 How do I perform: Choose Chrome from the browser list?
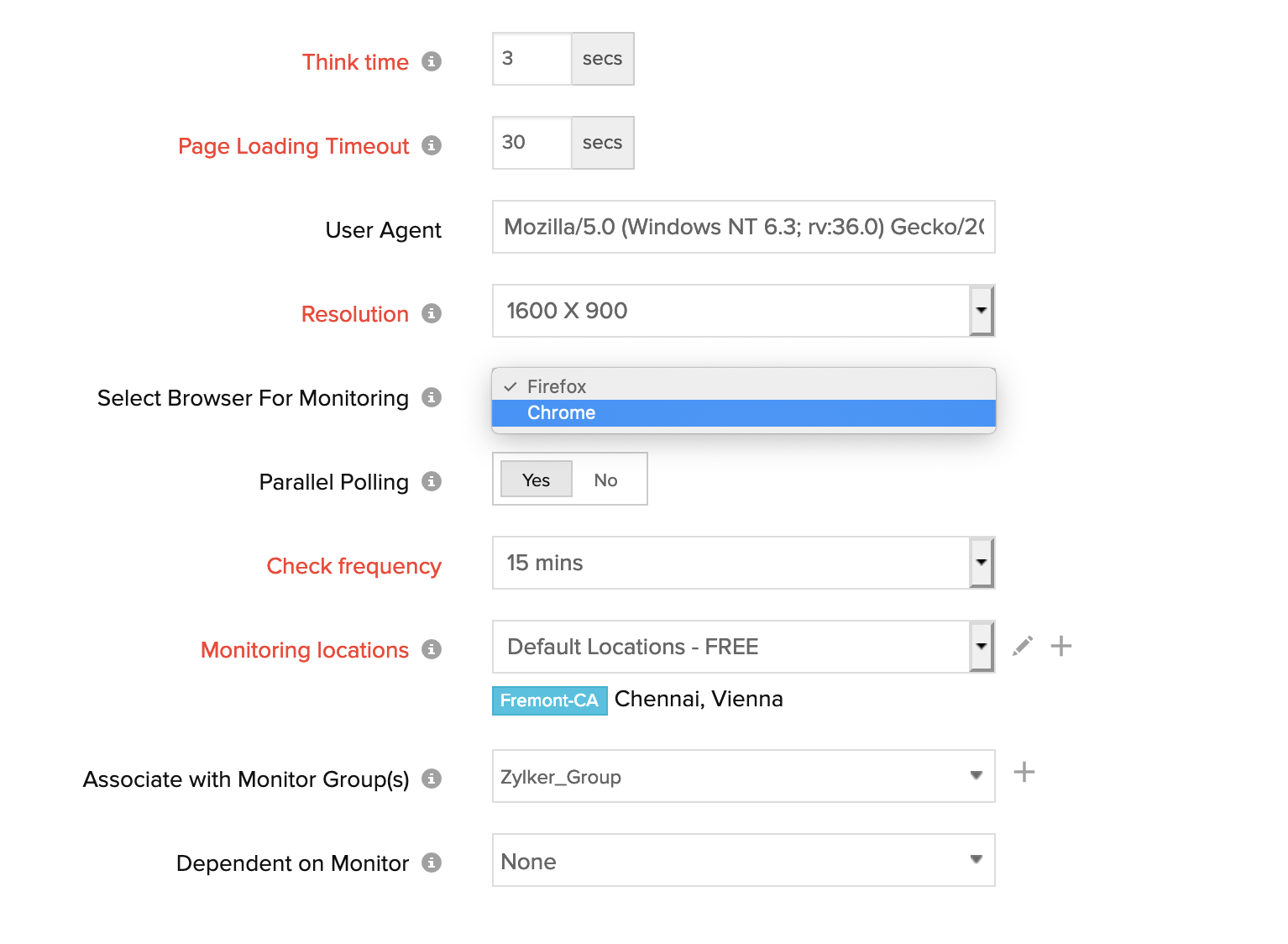[561, 412]
